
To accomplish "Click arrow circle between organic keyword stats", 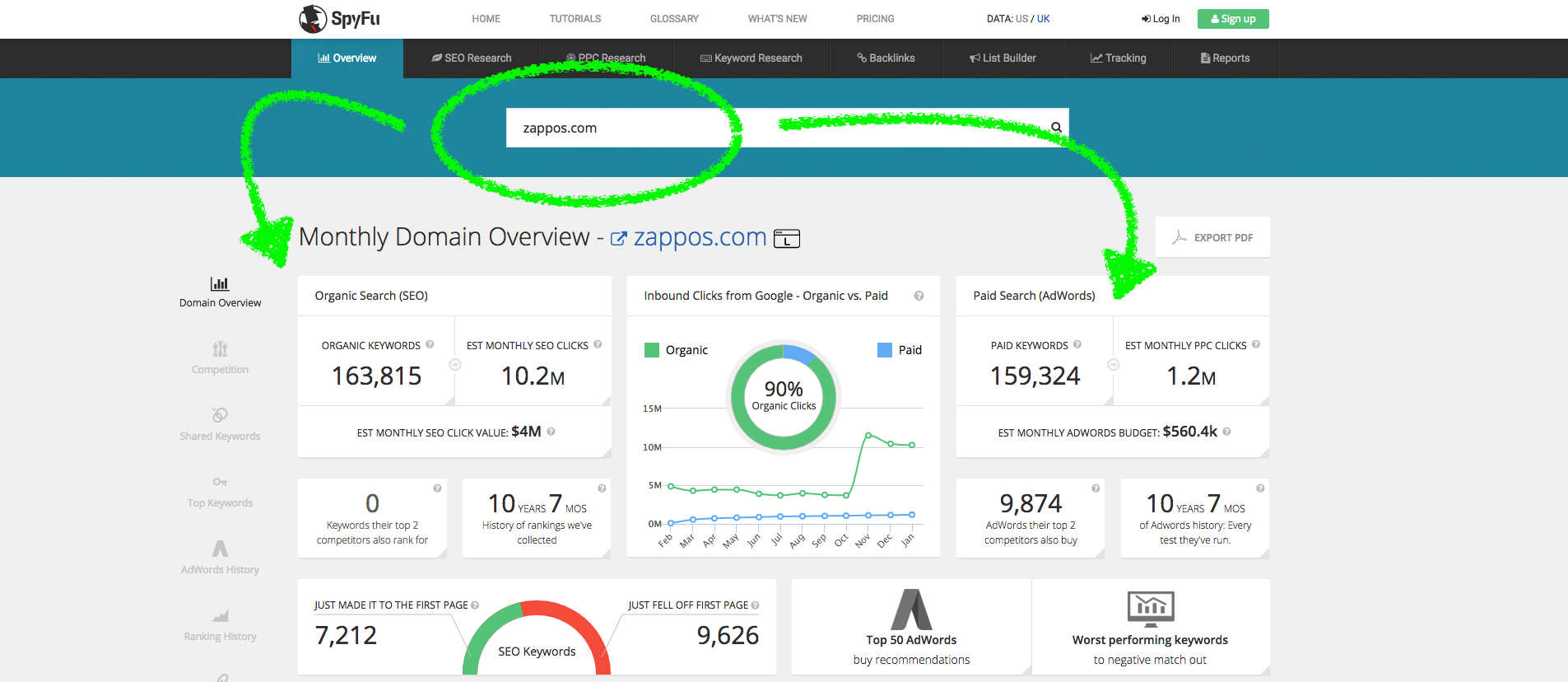I will pyautogui.click(x=454, y=364).
